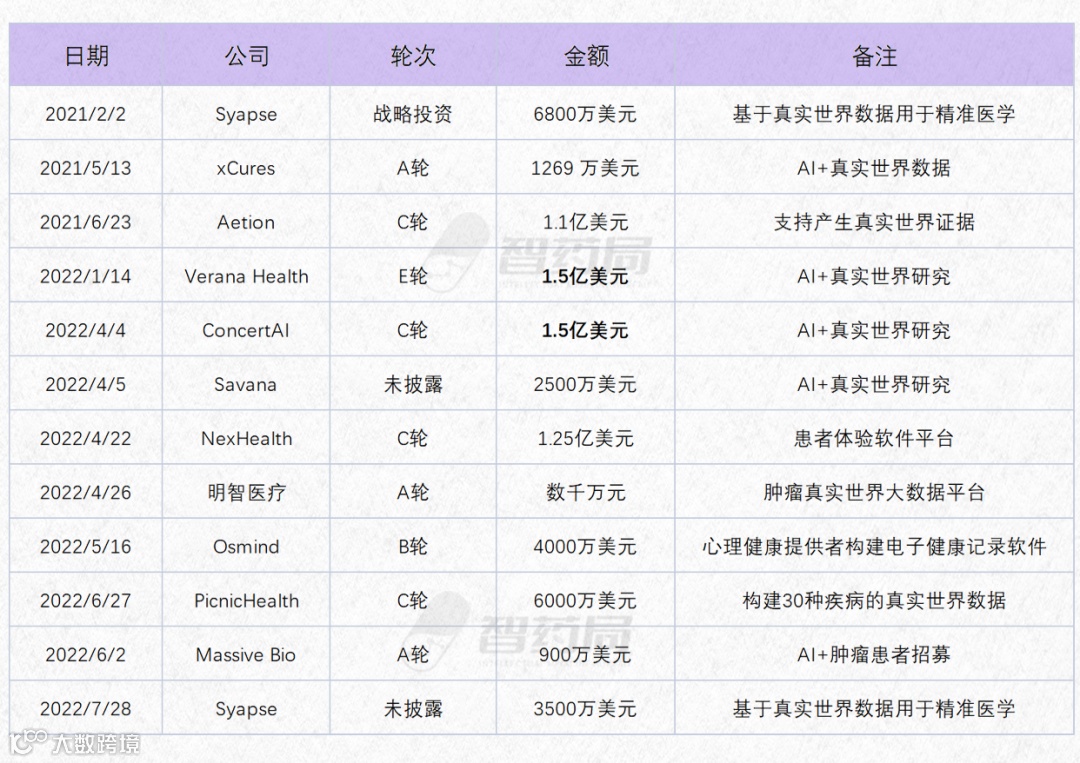This screenshot has height=763, width=1080.
Task: Select the note 肿瘤真实世界大数据平台
Action: pyautogui.click(x=874, y=492)
